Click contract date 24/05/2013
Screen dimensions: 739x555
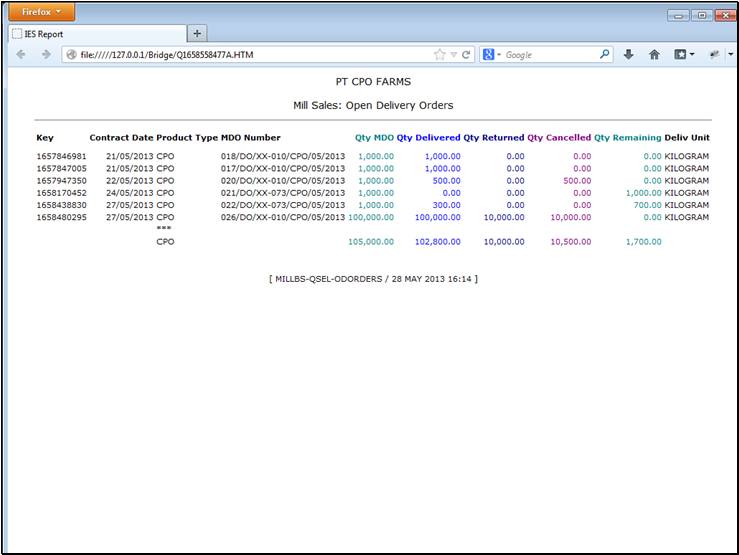tap(130, 193)
